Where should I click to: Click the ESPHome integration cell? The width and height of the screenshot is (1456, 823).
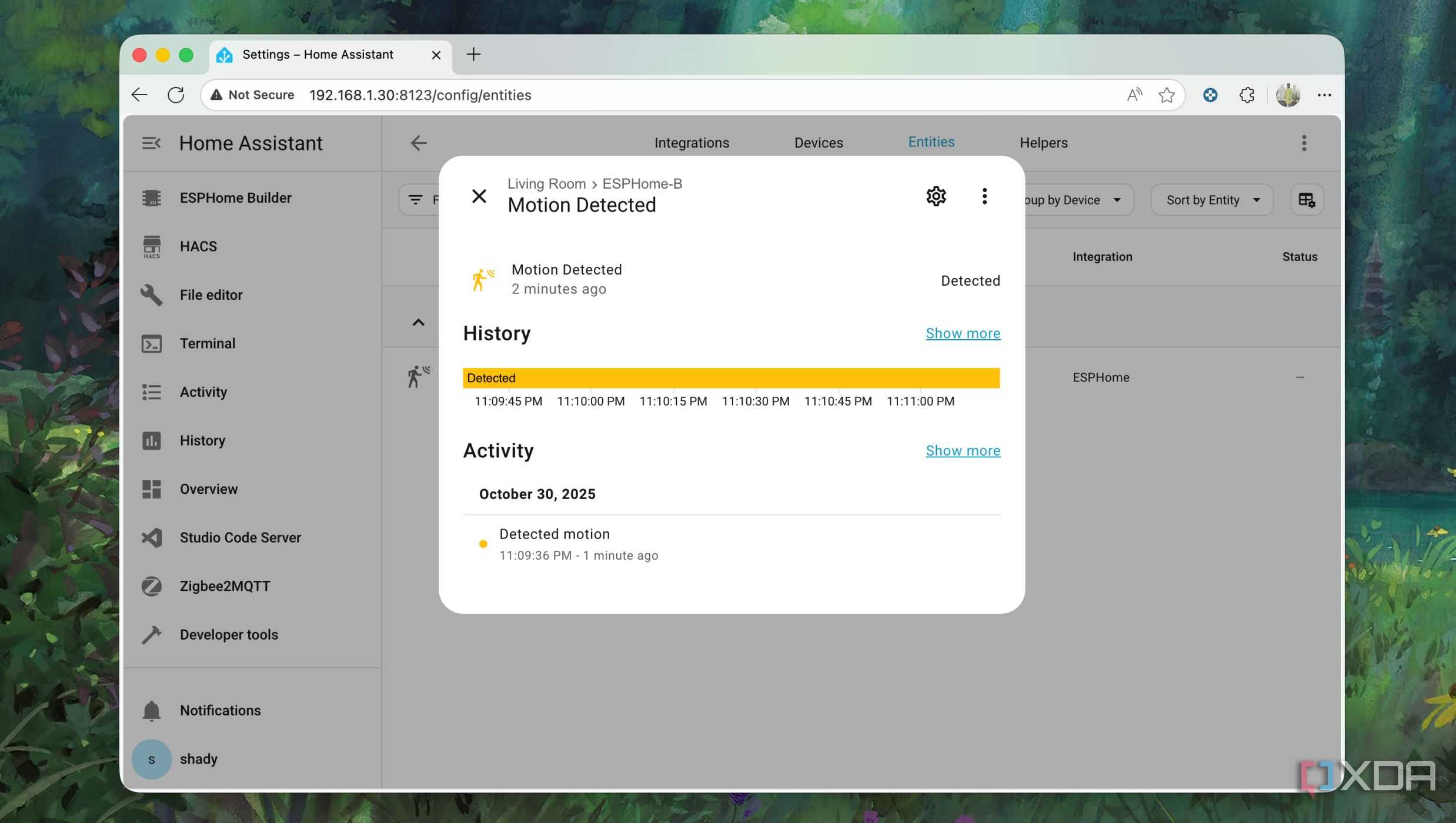[x=1101, y=377]
